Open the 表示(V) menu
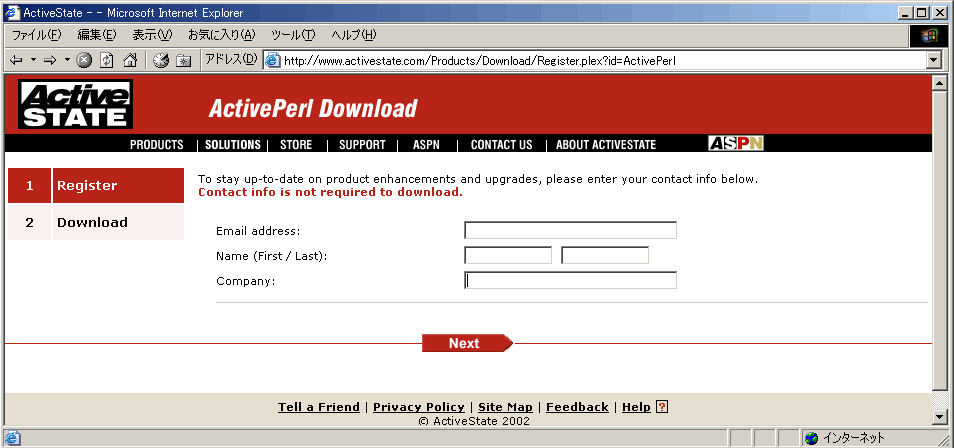The image size is (954, 448). pyautogui.click(x=152, y=35)
